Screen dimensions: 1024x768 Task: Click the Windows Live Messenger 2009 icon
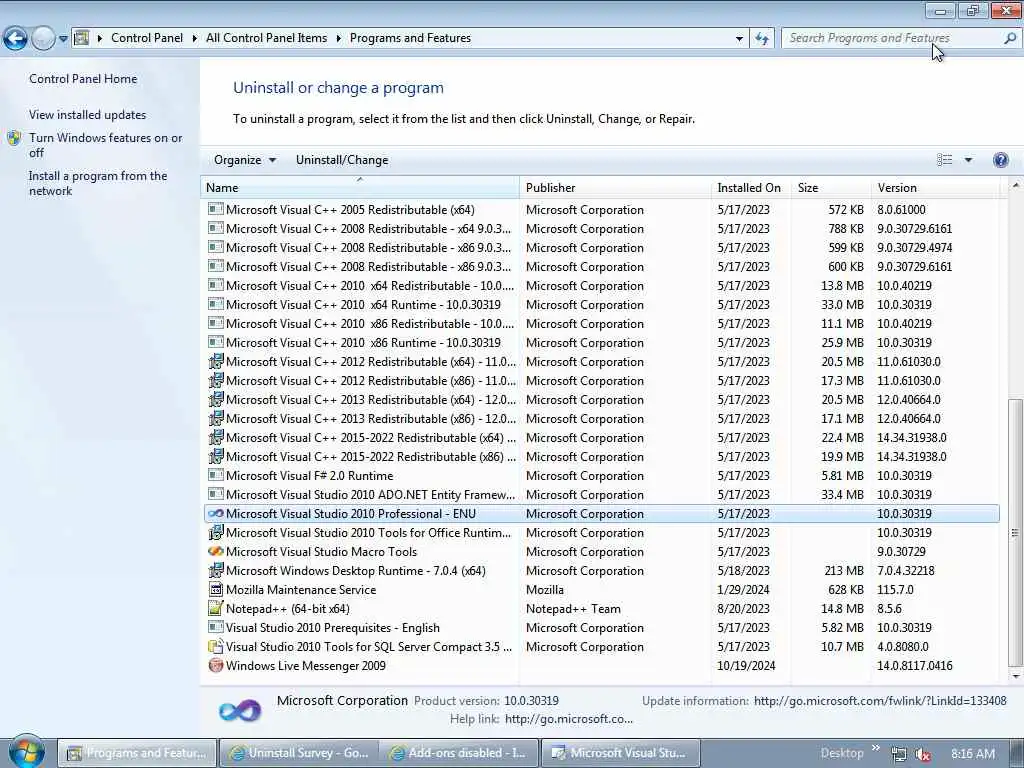pyautogui.click(x=216, y=665)
